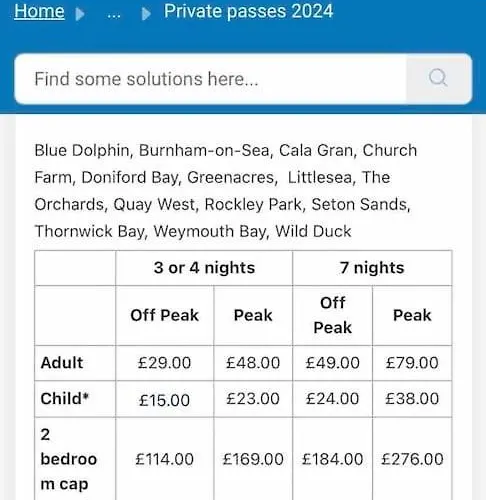Click the Child 7 nights peak £38.00 cell
The height and width of the screenshot is (500, 486).
[x=412, y=399]
